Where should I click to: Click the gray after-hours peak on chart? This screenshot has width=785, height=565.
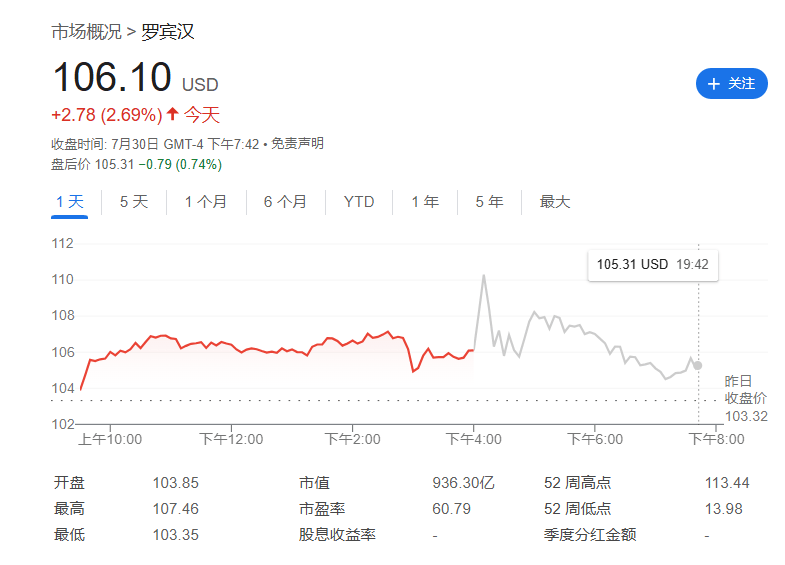click(484, 276)
